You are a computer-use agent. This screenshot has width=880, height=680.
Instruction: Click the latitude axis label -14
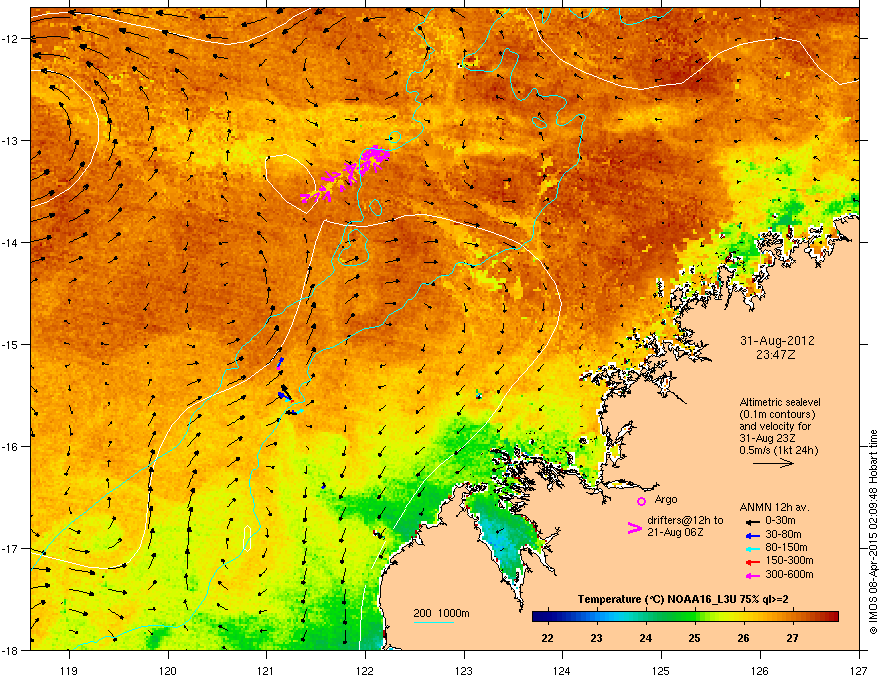11,242
